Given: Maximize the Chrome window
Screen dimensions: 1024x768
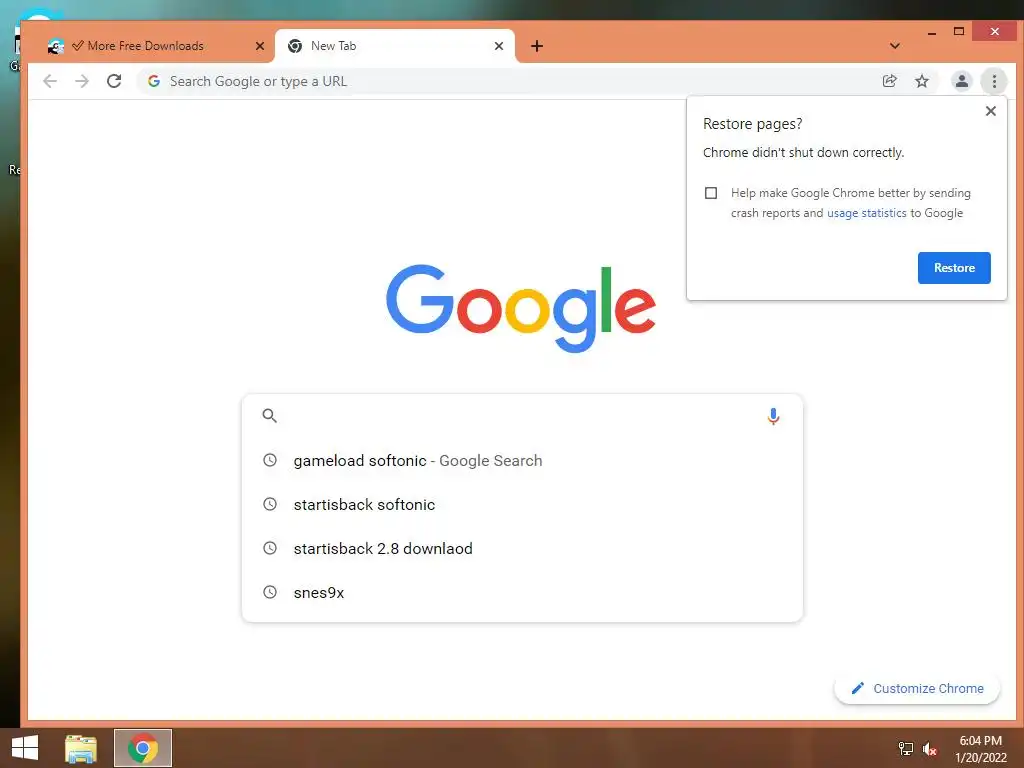Looking at the screenshot, I should tap(959, 31).
